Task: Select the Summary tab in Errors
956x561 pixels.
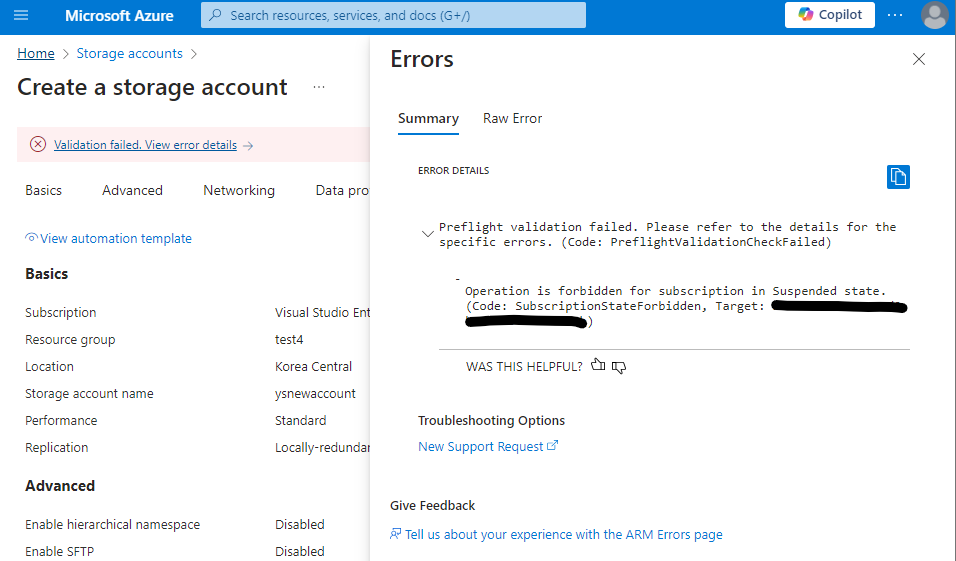Action: tap(428, 119)
